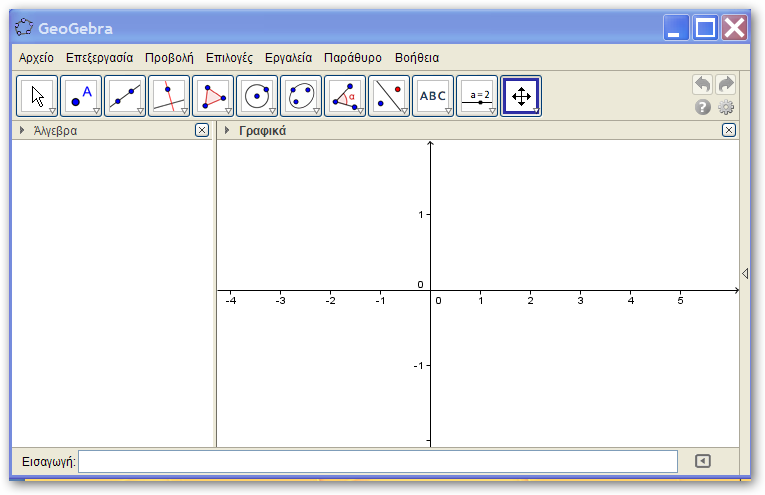Click the Γραφικά panel title
Viewport: 765px width, 495px height.
tap(262, 131)
